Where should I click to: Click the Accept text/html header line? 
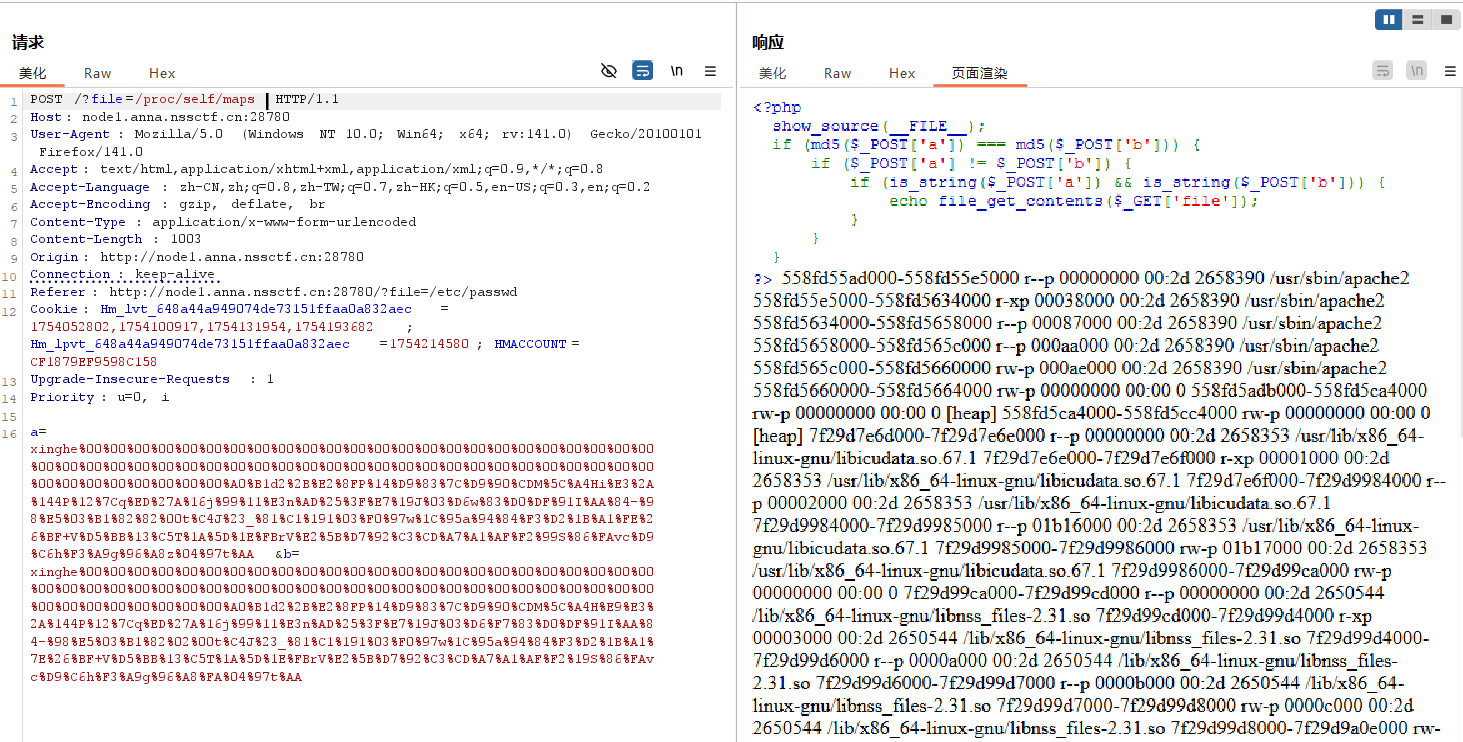click(x=316, y=169)
